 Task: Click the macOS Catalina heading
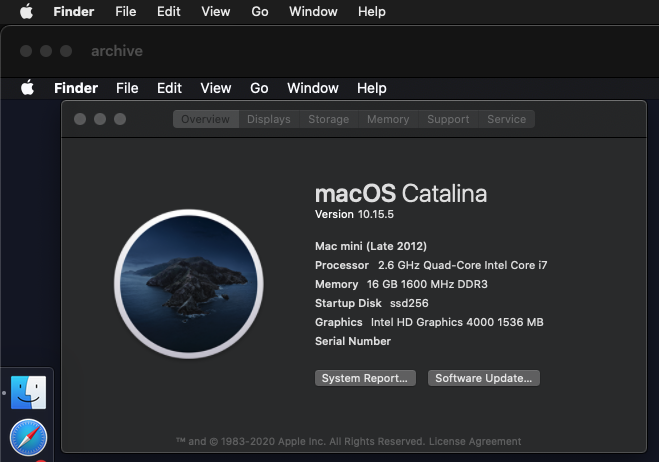[x=401, y=193]
